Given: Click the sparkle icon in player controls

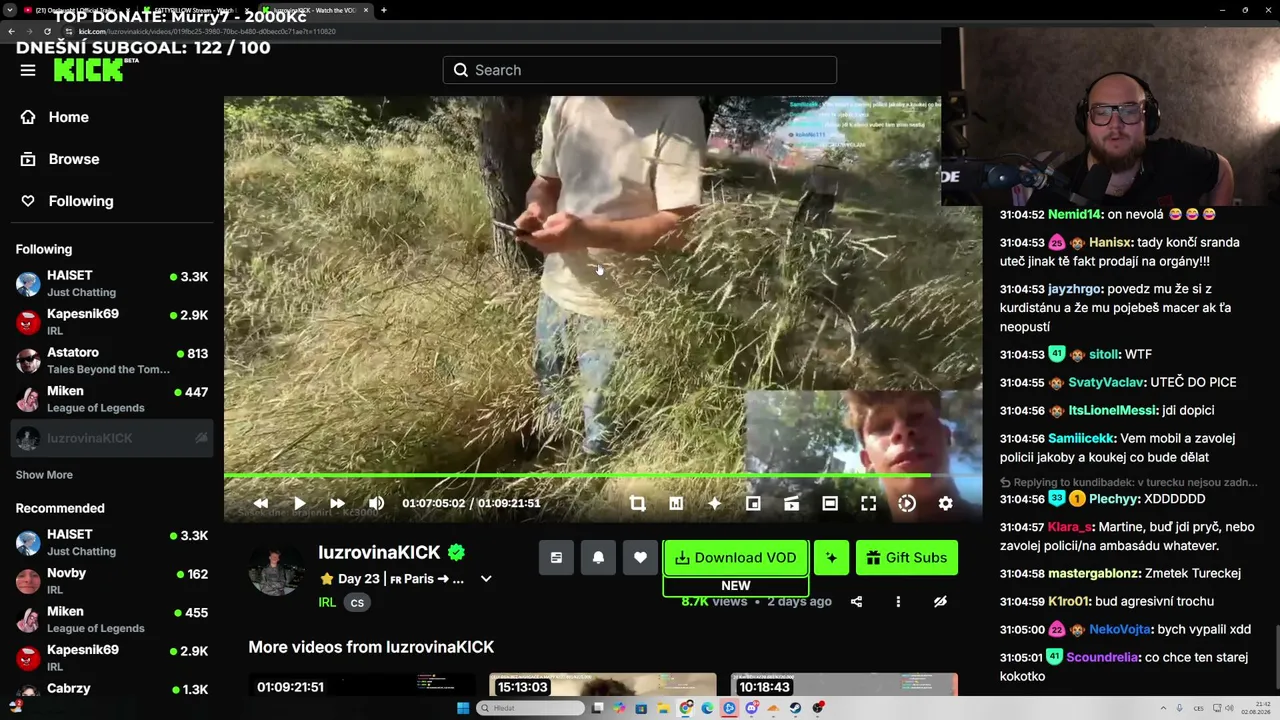Looking at the screenshot, I should tap(714, 504).
